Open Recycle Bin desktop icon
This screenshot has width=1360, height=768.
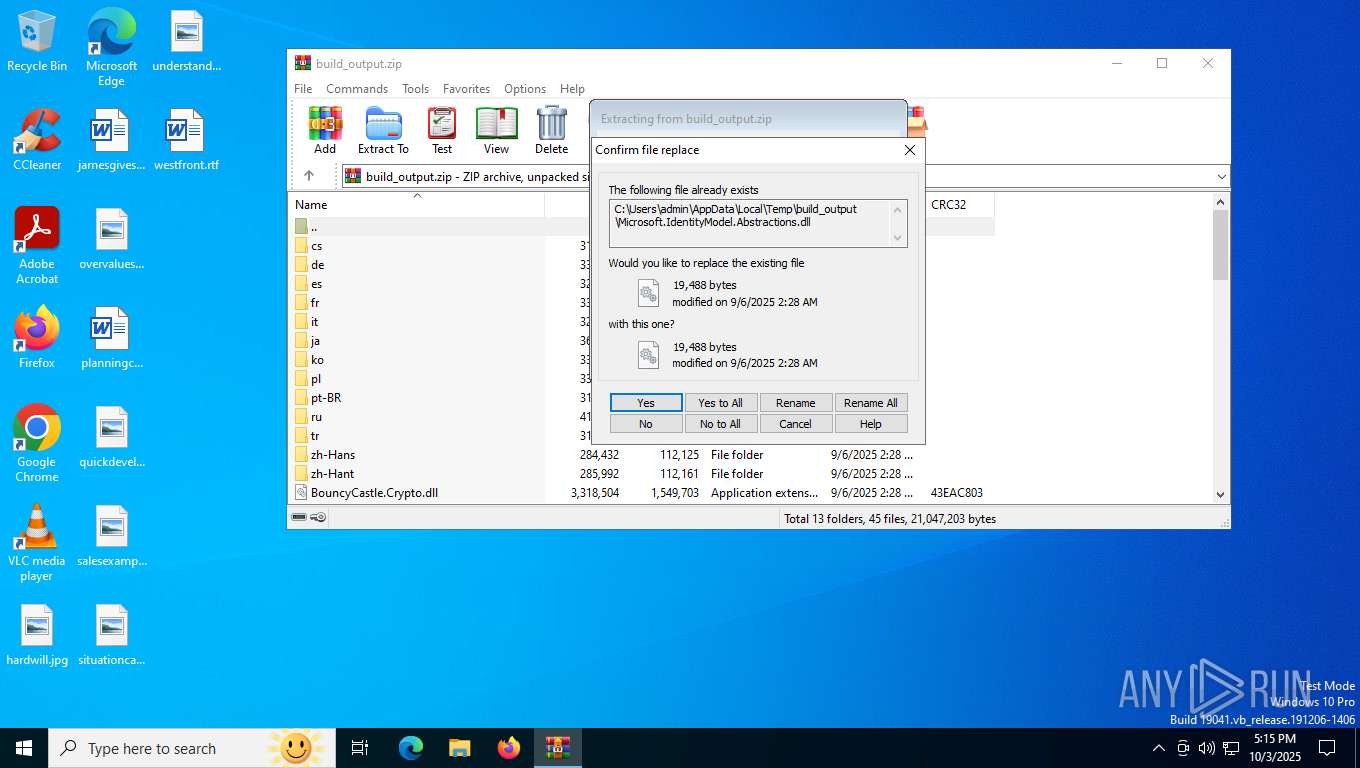point(37,43)
